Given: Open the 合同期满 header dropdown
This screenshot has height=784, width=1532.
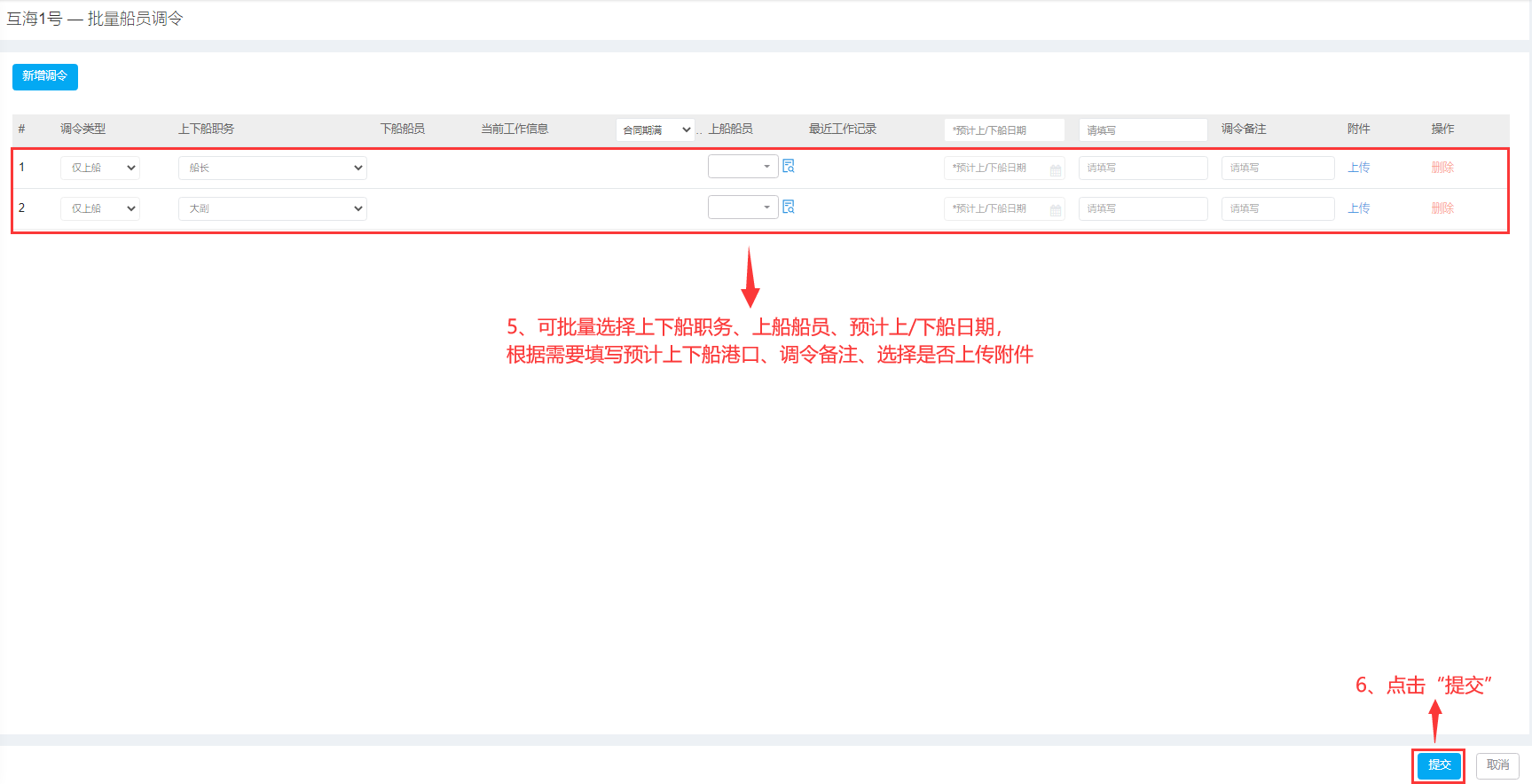Looking at the screenshot, I should point(655,129).
